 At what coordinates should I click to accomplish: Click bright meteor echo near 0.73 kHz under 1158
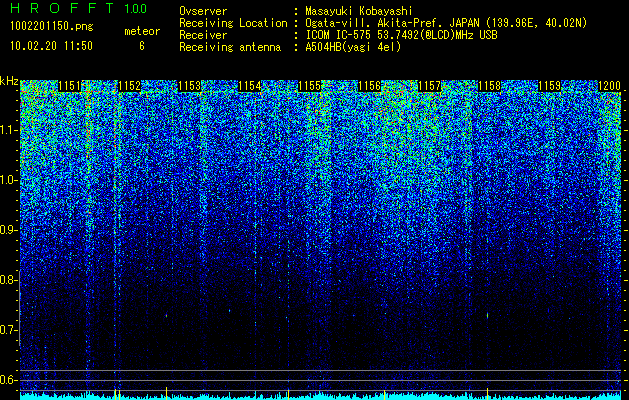pyautogui.click(x=487, y=315)
